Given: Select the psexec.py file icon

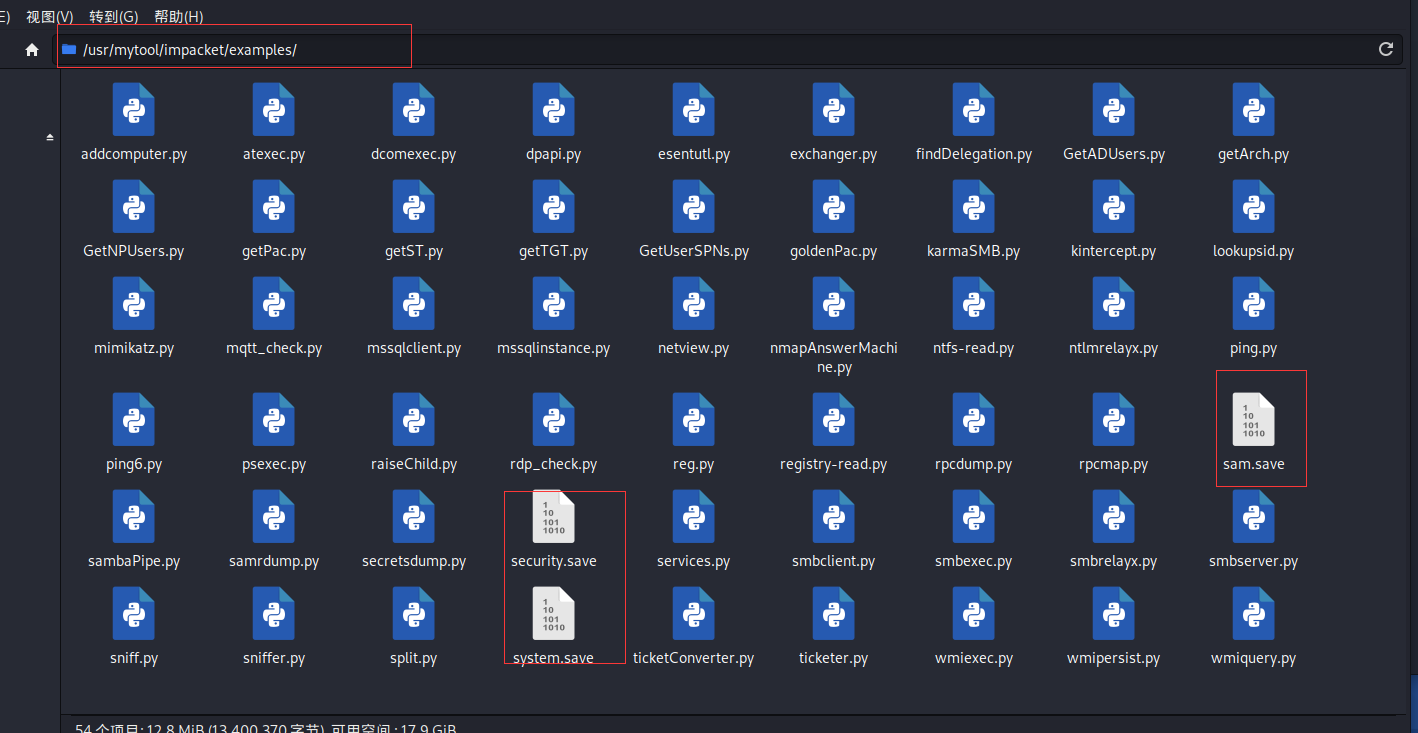Looking at the screenshot, I should pos(274,420).
